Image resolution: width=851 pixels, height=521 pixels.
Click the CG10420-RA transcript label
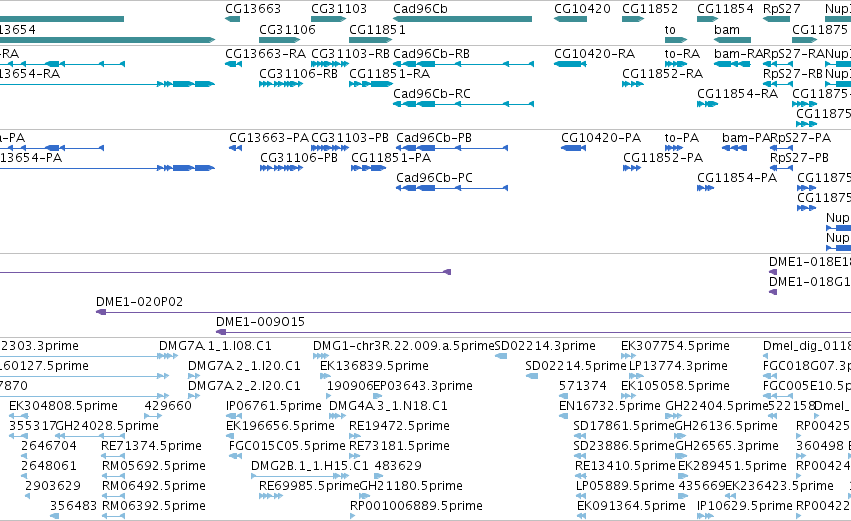pos(595,54)
